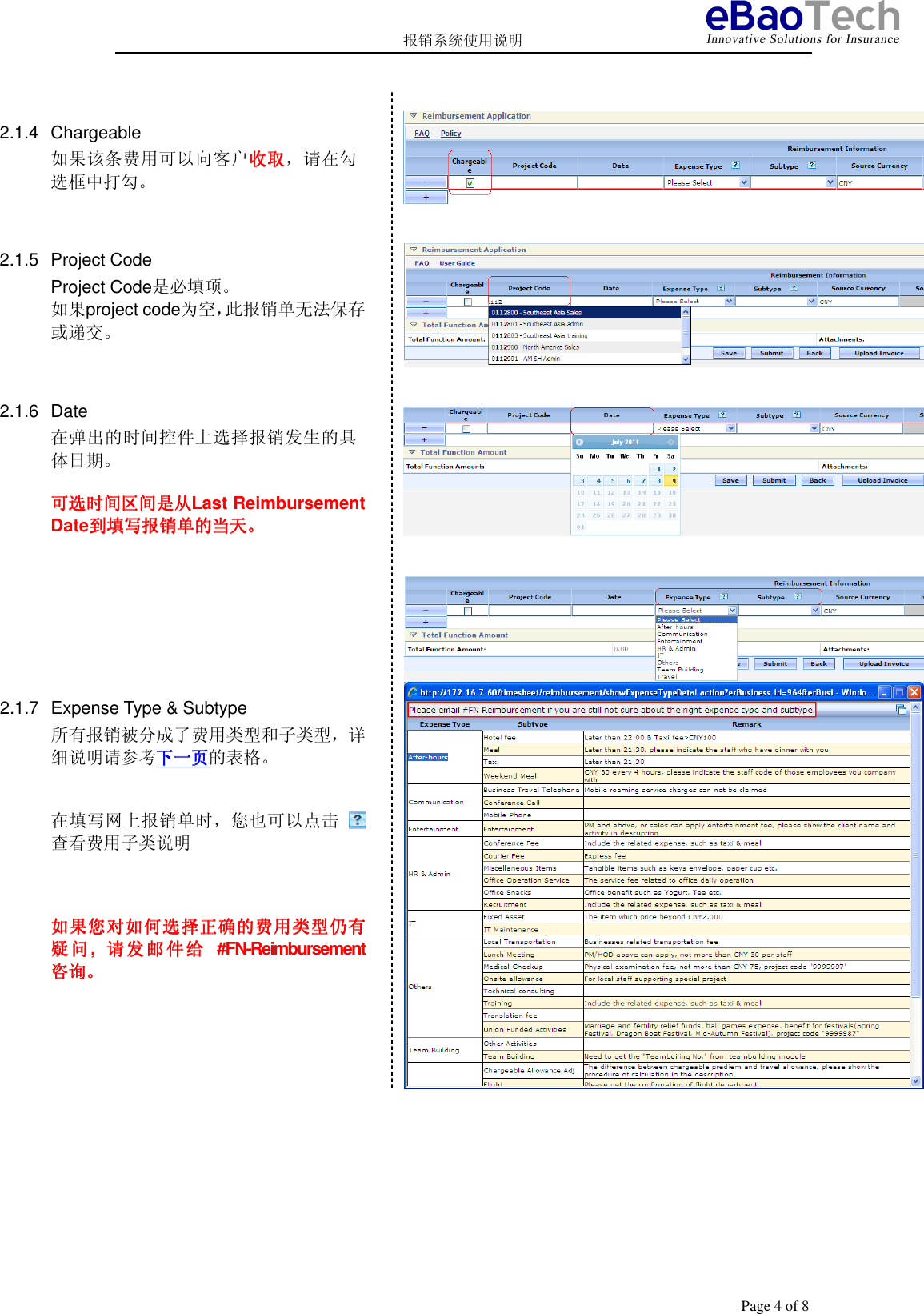Minimize the expense type detail browser window
The image size is (924, 1314).
(x=885, y=692)
